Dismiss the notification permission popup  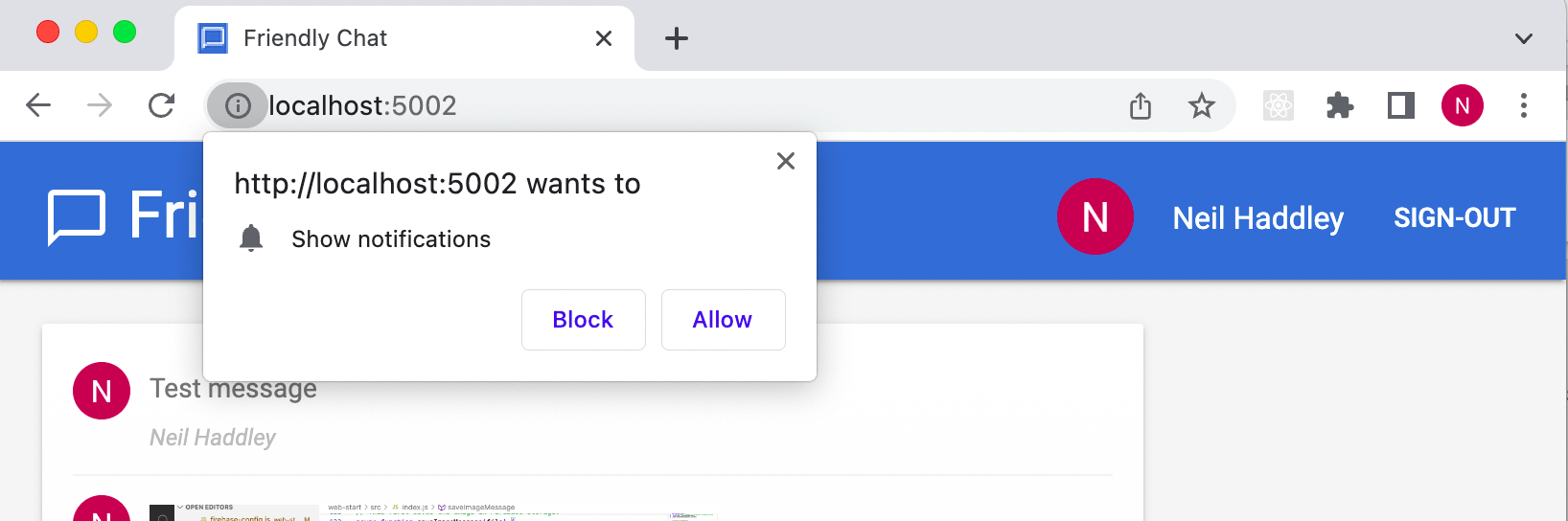pyautogui.click(x=786, y=161)
